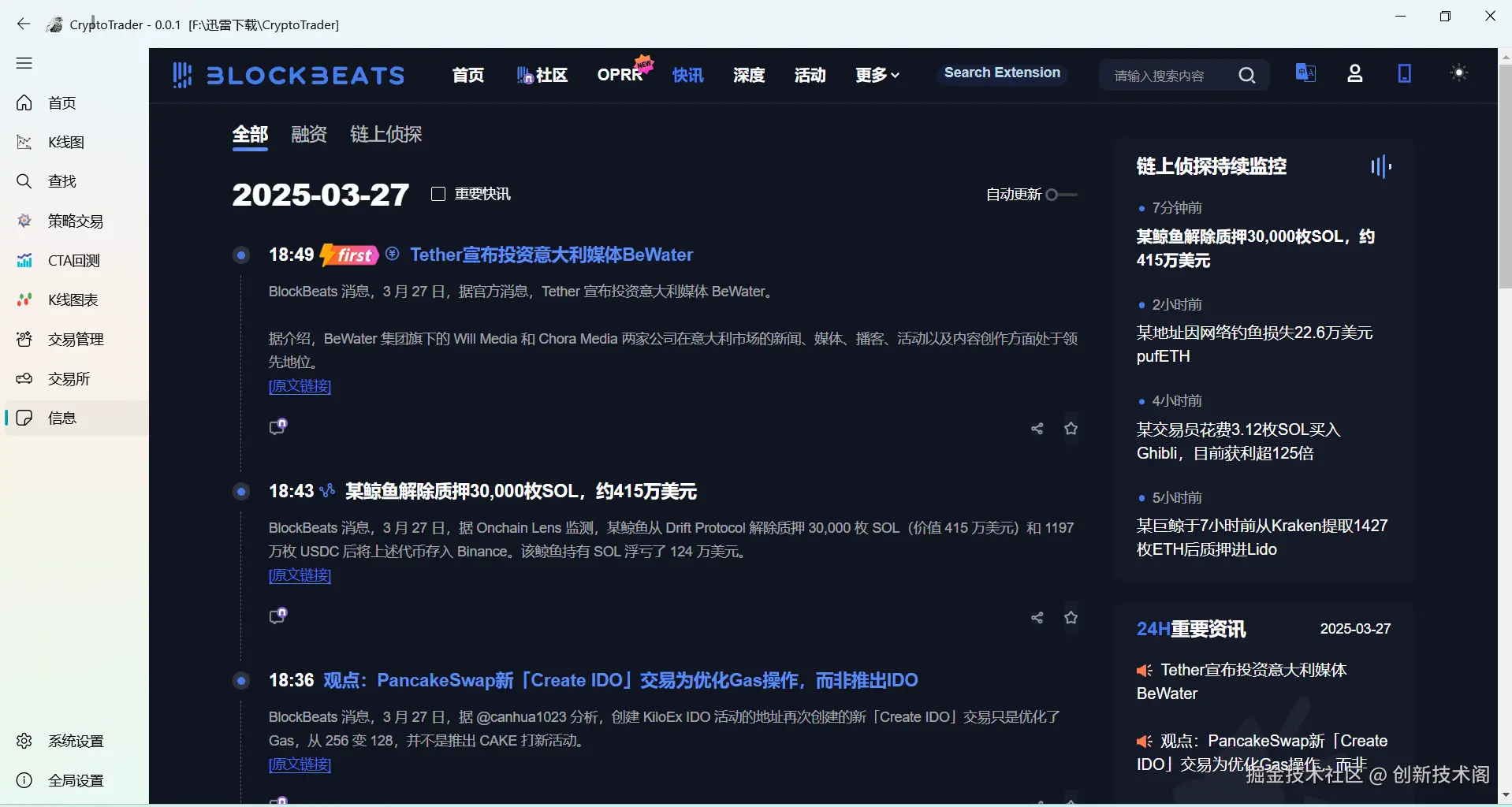Image resolution: width=1512 pixels, height=807 pixels.
Task: Open comments on the Tether BeWater news
Action: click(x=277, y=426)
